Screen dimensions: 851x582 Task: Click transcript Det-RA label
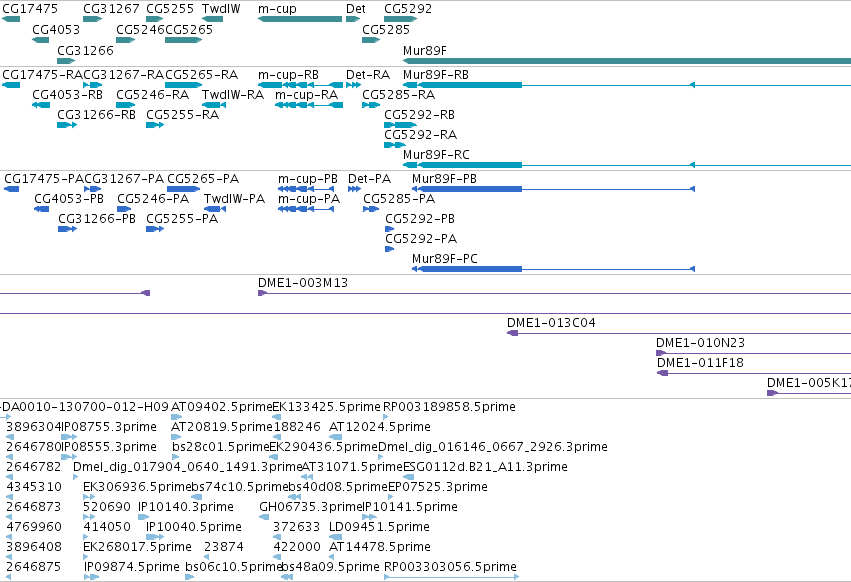click(368, 74)
